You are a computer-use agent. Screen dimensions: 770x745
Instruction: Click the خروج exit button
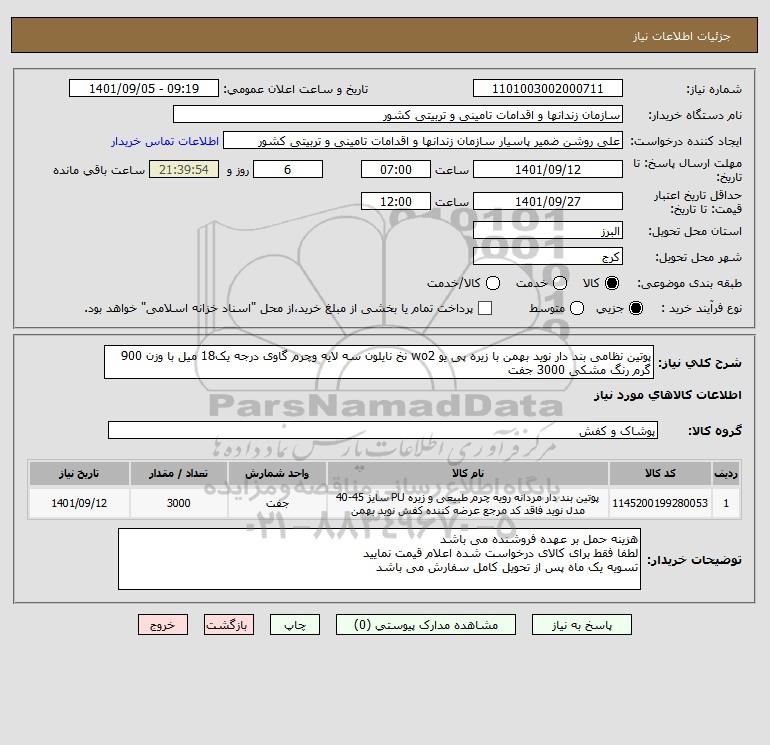tap(163, 625)
